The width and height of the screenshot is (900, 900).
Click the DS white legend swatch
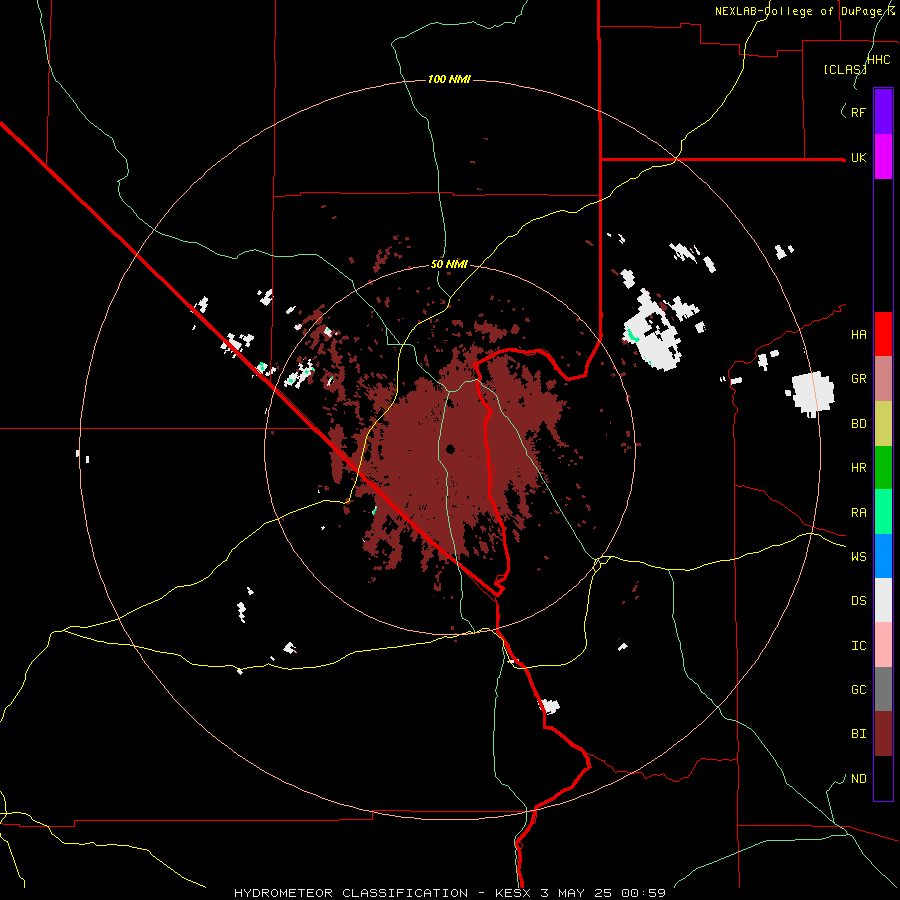[883, 600]
